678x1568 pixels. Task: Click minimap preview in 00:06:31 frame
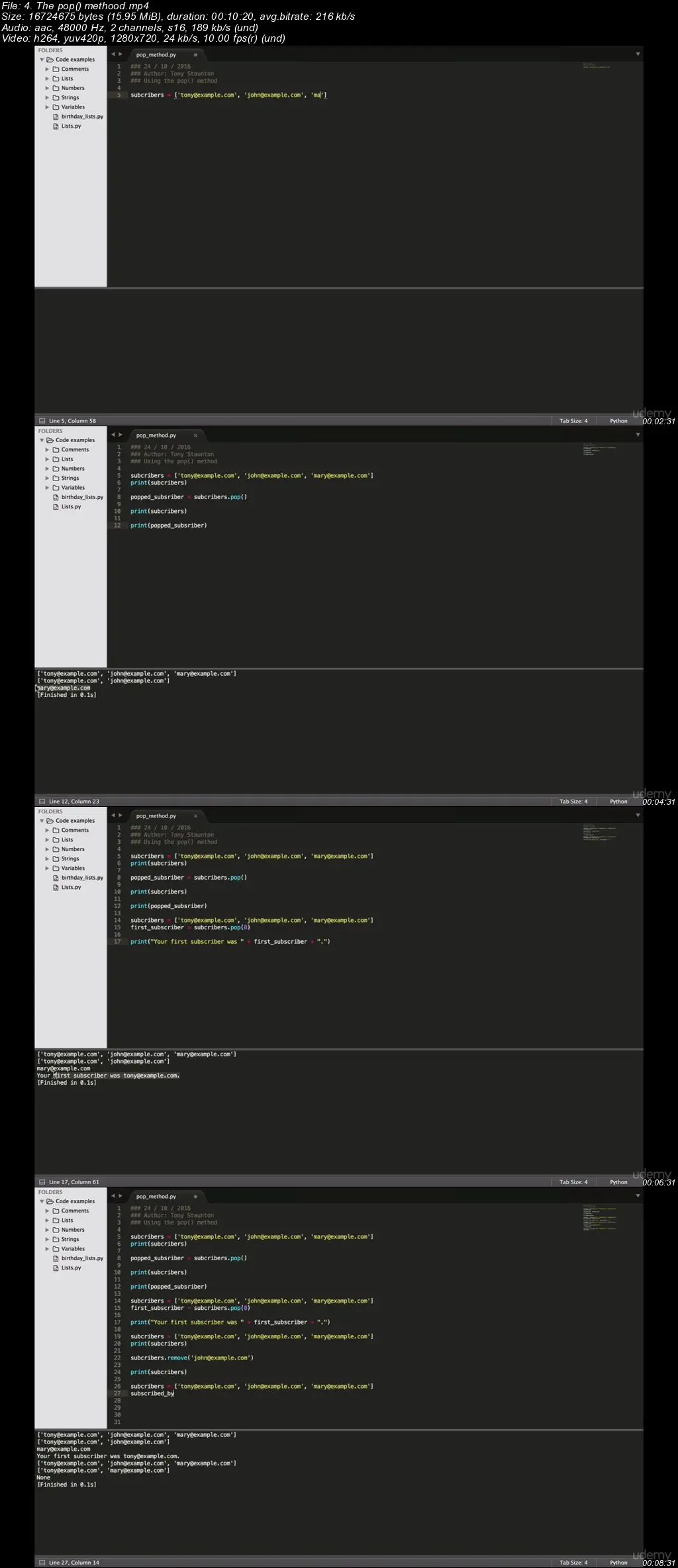point(600,833)
